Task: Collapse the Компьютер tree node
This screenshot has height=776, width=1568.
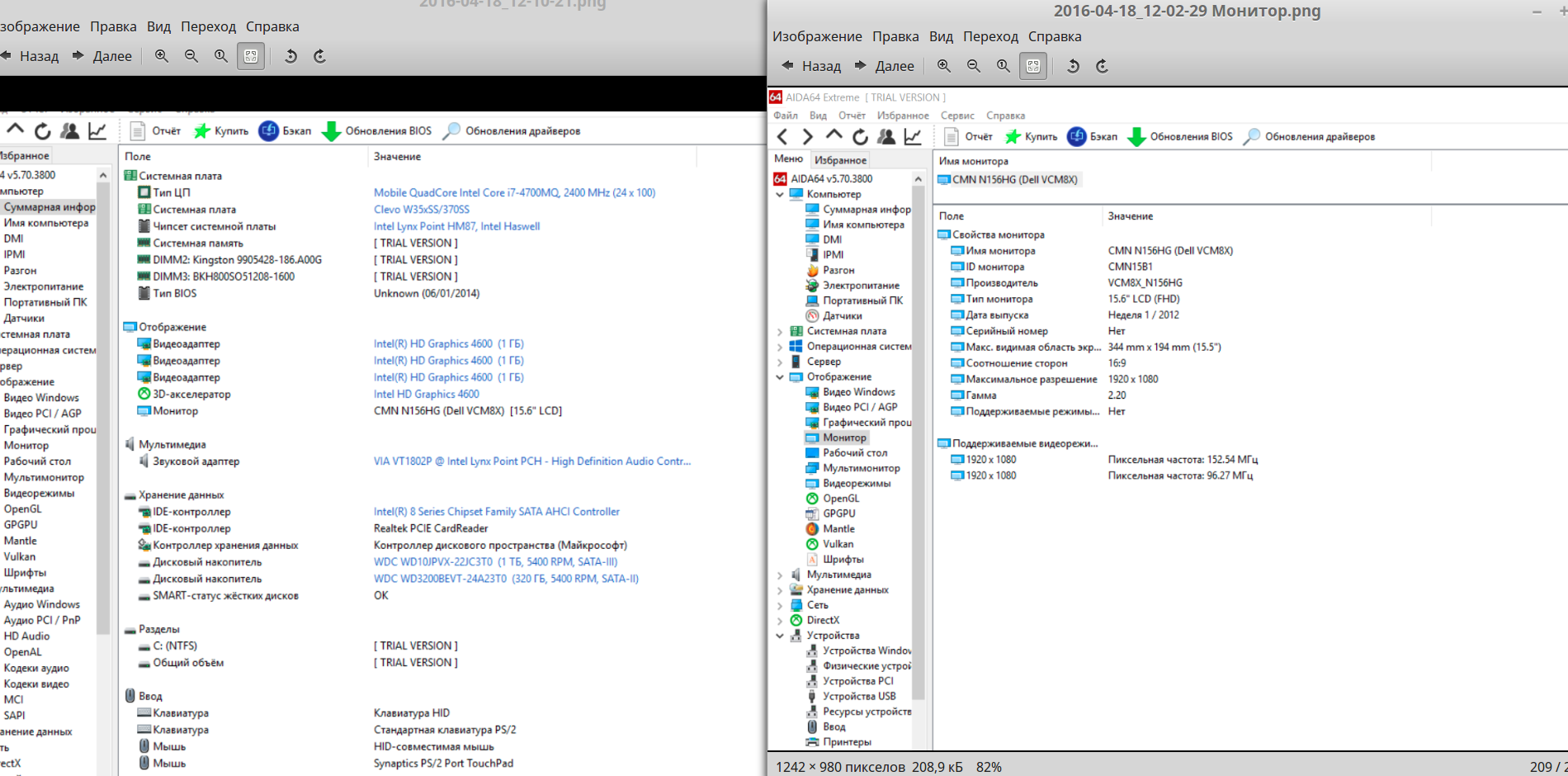Action: (780, 195)
